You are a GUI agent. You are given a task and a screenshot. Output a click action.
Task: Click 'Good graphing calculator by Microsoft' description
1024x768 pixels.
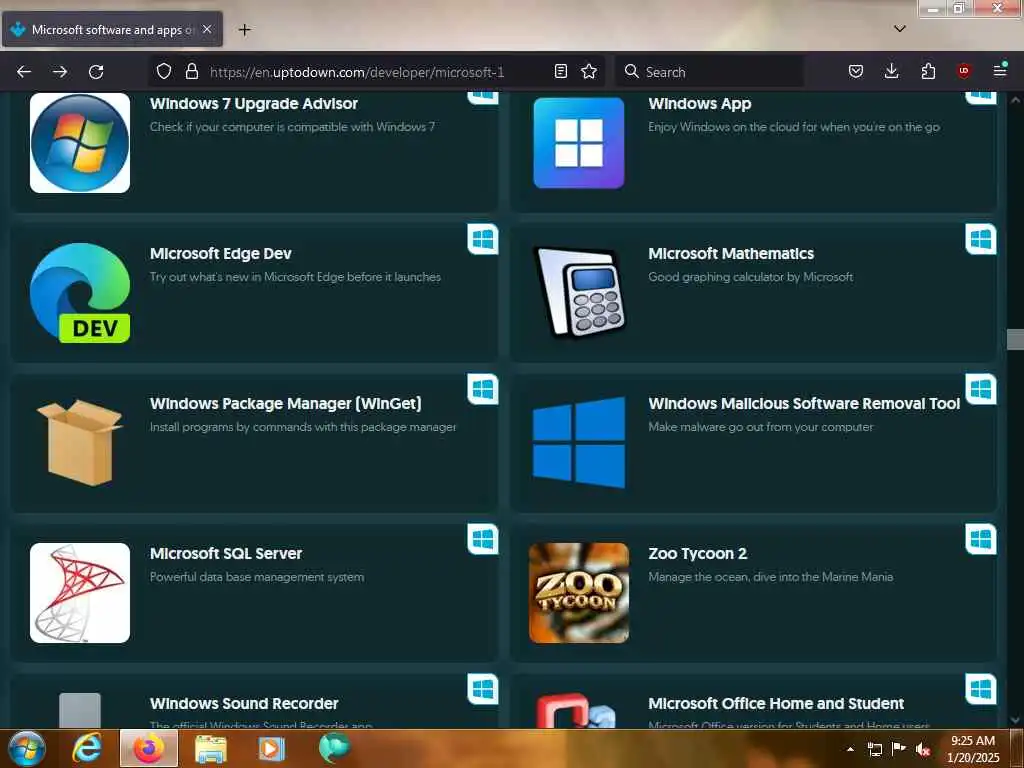[750, 277]
